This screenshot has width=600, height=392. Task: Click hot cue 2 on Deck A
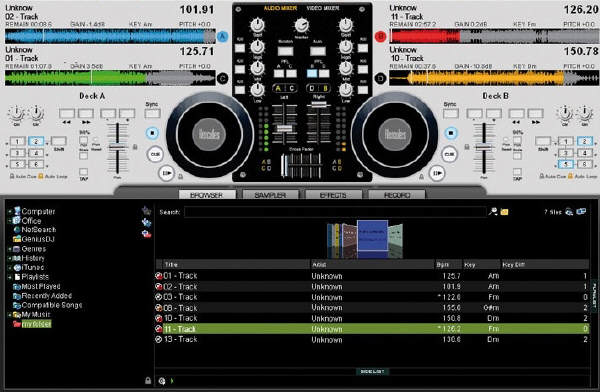(36, 141)
